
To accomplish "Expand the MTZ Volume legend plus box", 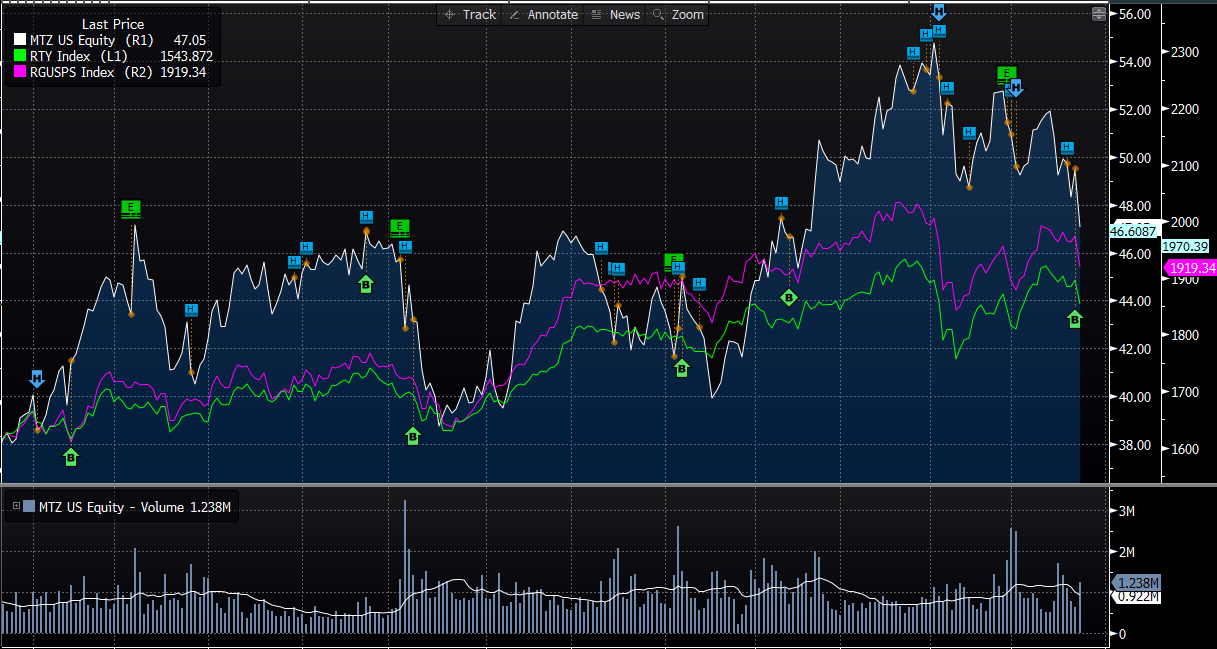I will [15, 507].
